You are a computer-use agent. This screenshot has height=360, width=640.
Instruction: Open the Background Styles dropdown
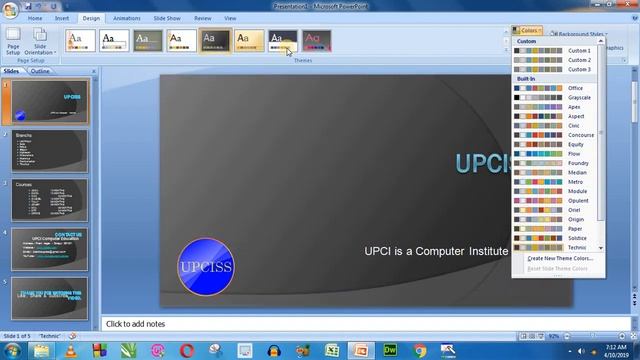pos(578,34)
